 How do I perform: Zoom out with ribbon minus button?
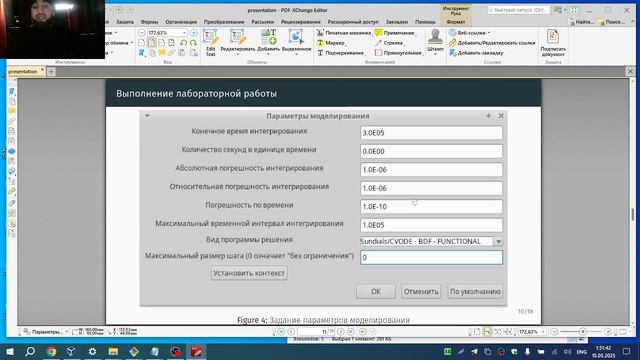click(142, 33)
